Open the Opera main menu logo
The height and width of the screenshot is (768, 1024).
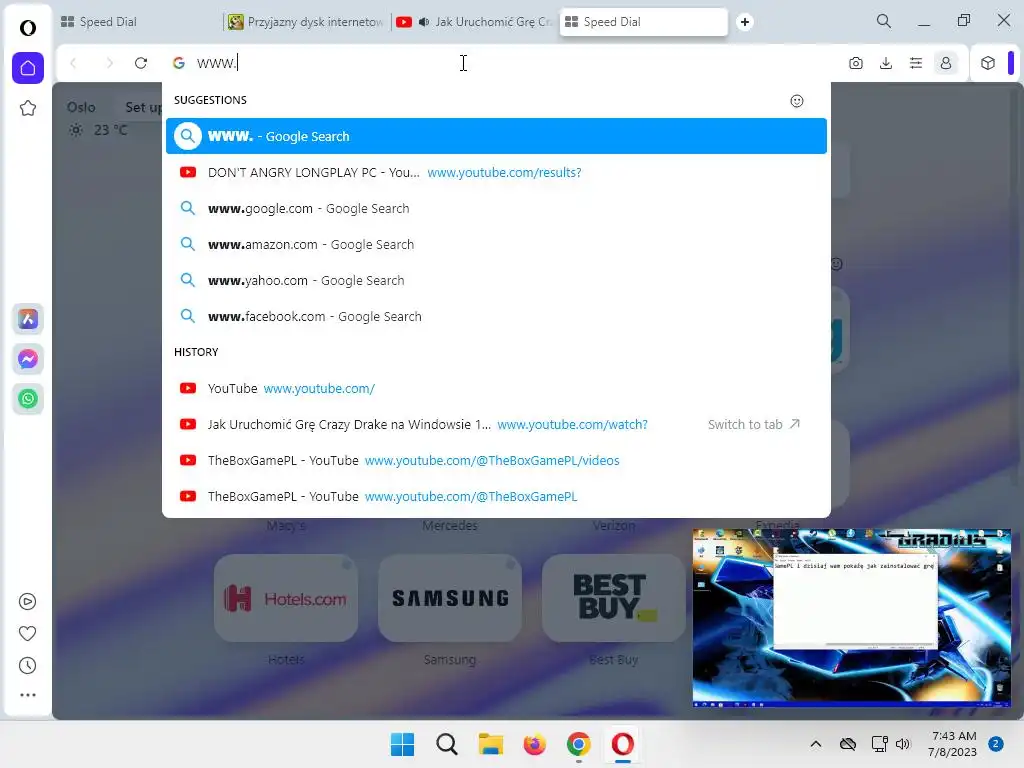pos(27,27)
